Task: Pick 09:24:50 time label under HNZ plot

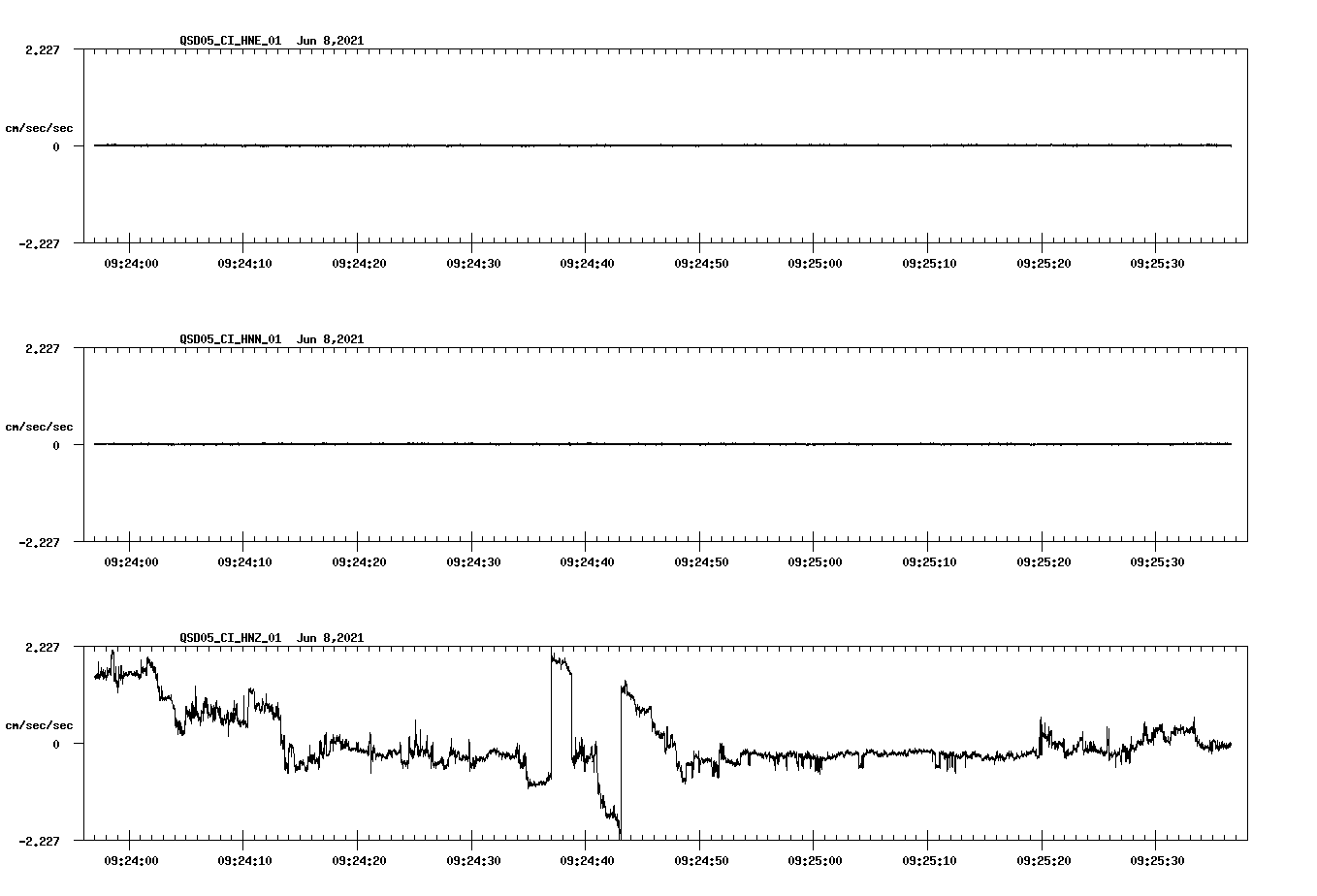Action: (x=701, y=860)
